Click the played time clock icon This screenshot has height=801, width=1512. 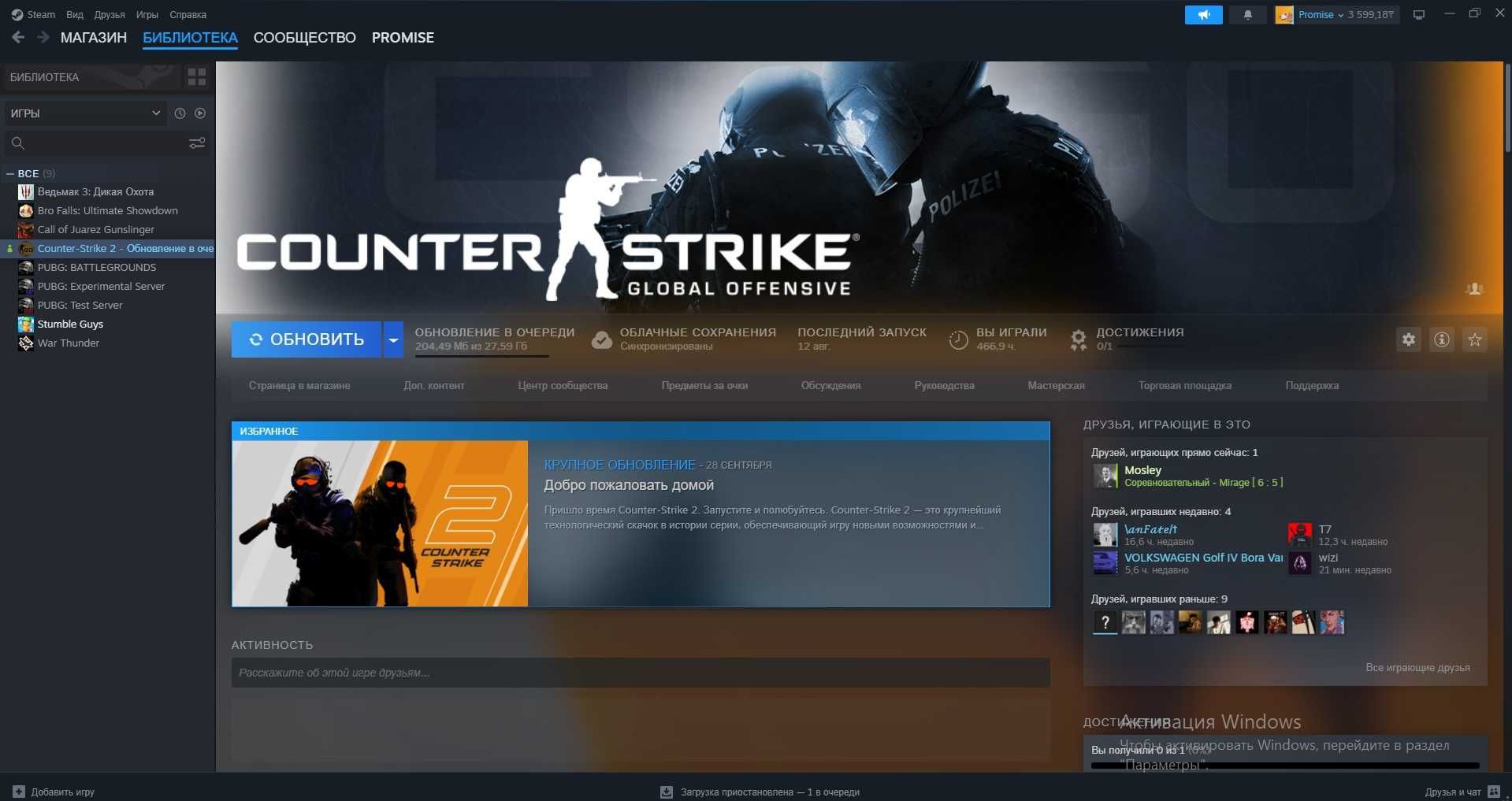[958, 339]
